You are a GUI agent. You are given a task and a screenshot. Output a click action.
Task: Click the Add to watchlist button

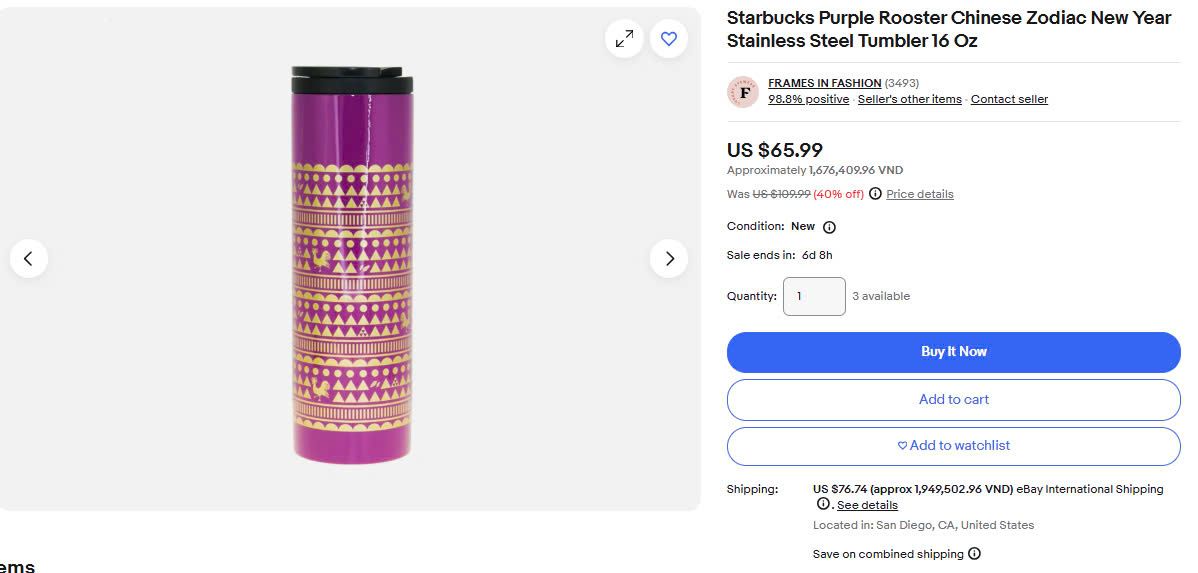953,446
